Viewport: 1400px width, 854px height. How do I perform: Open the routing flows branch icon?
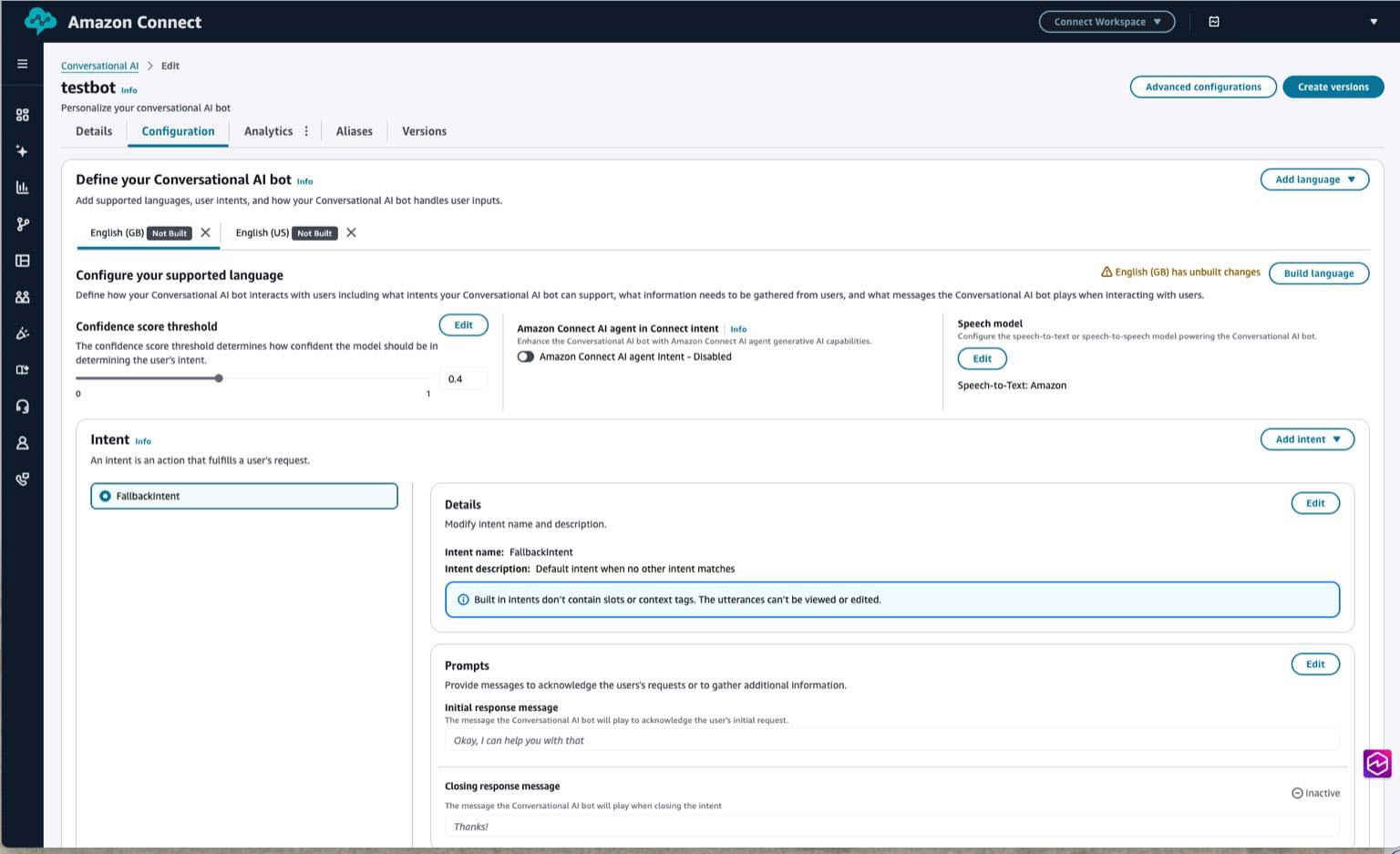click(22, 224)
